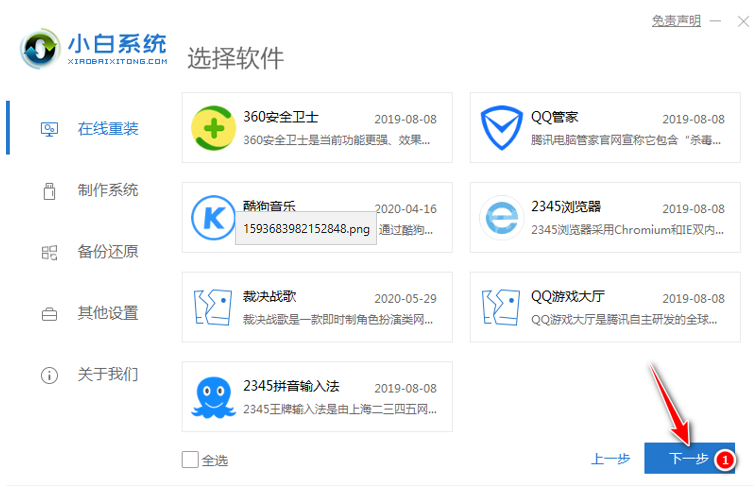Click the 2345拼音输入法 octopus icon
Viewport: 755px width, 489px height.
coord(213,397)
